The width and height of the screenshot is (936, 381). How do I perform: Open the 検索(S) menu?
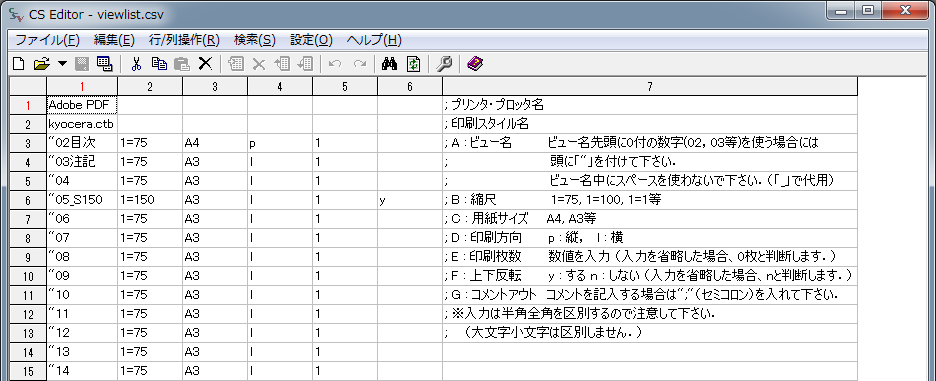coord(255,41)
